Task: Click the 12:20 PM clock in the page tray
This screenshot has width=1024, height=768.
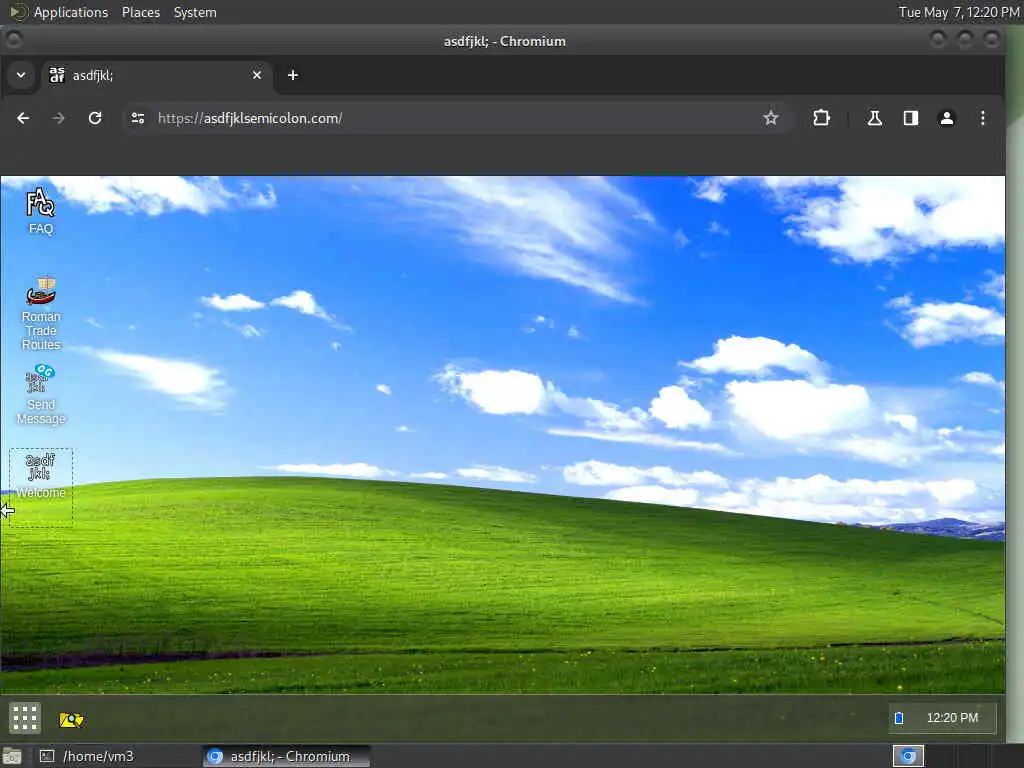Action: [952, 718]
